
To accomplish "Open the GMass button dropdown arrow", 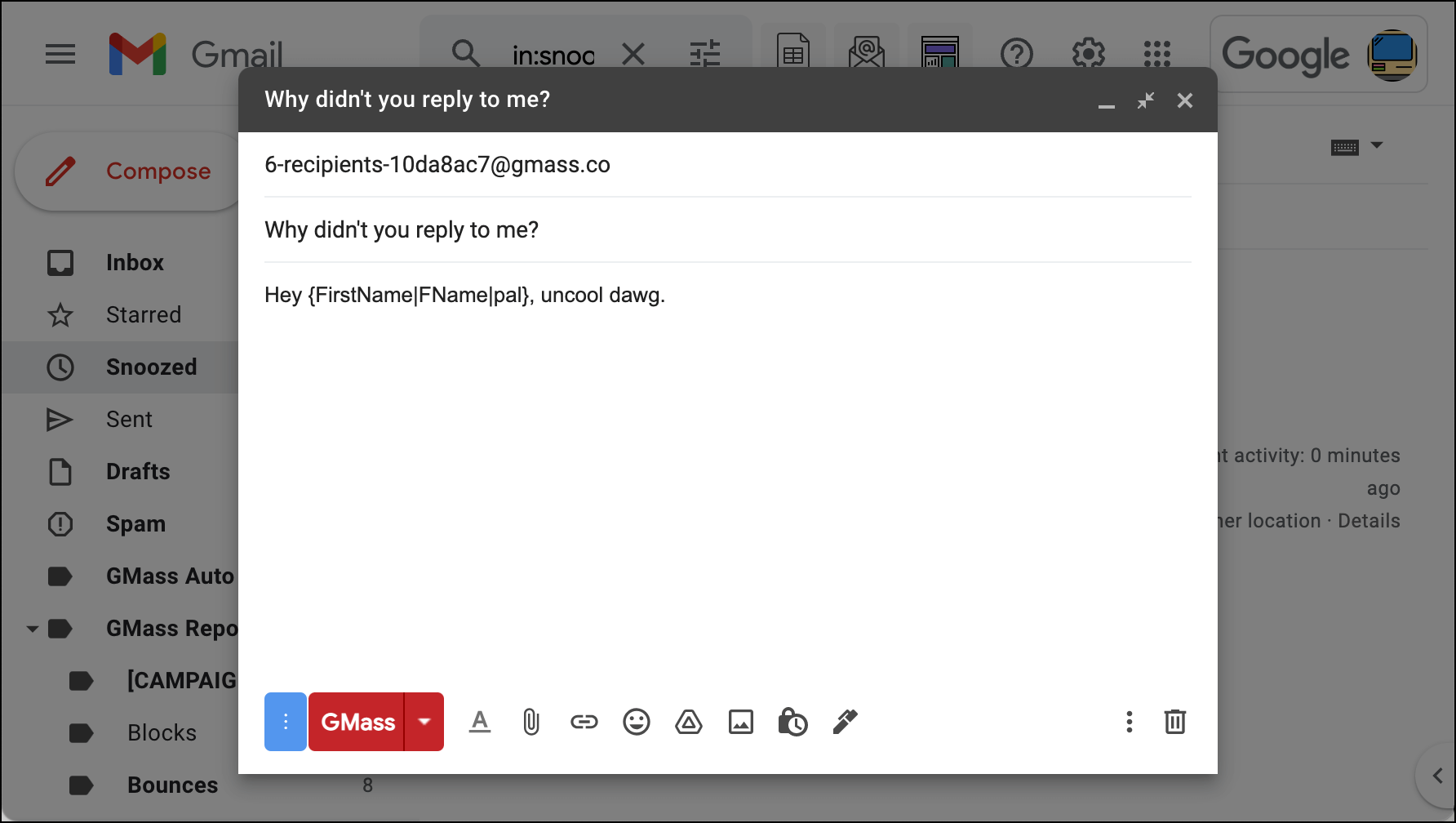I will [x=424, y=722].
